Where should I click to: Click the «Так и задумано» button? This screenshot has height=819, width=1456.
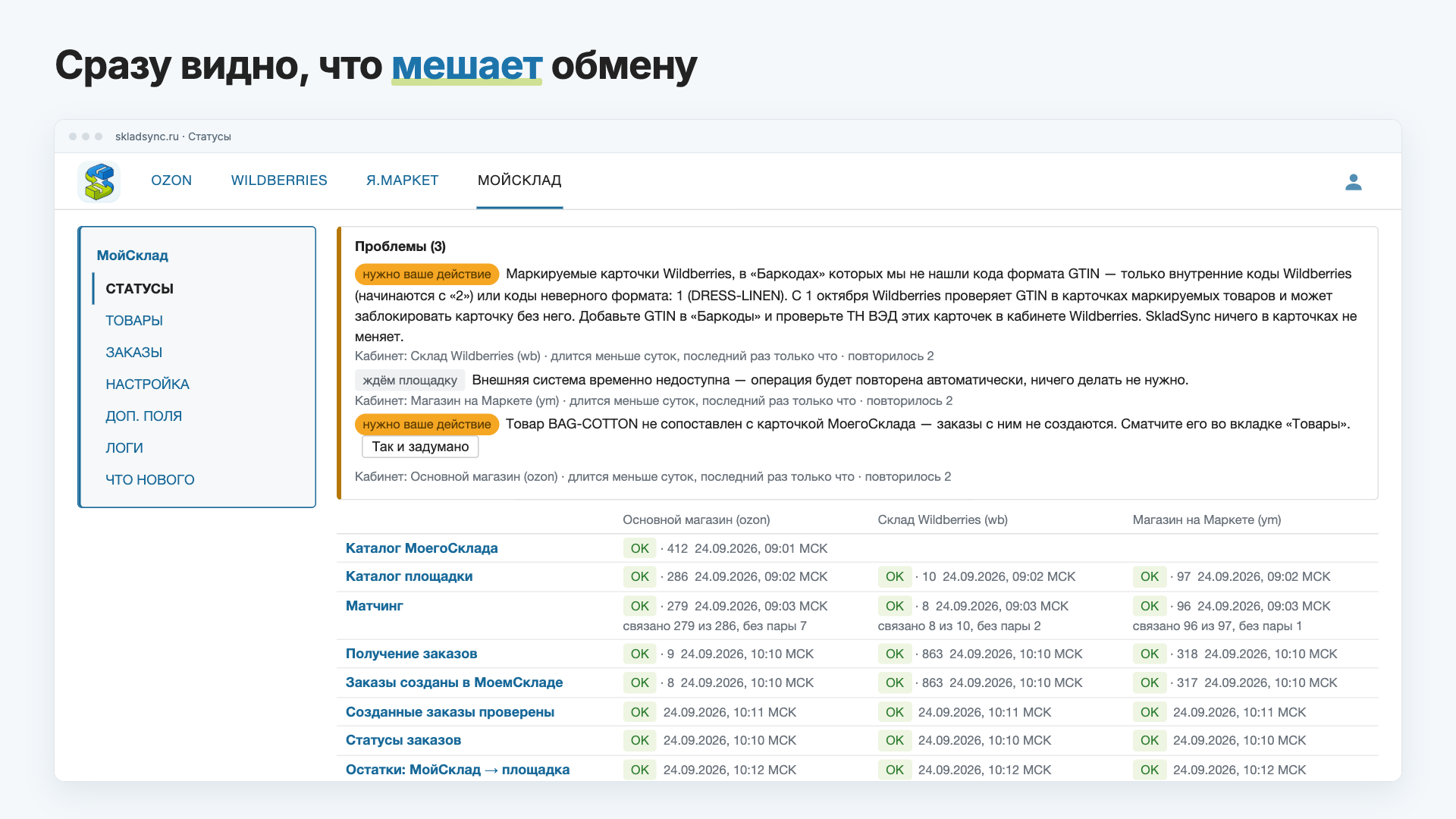click(x=420, y=447)
